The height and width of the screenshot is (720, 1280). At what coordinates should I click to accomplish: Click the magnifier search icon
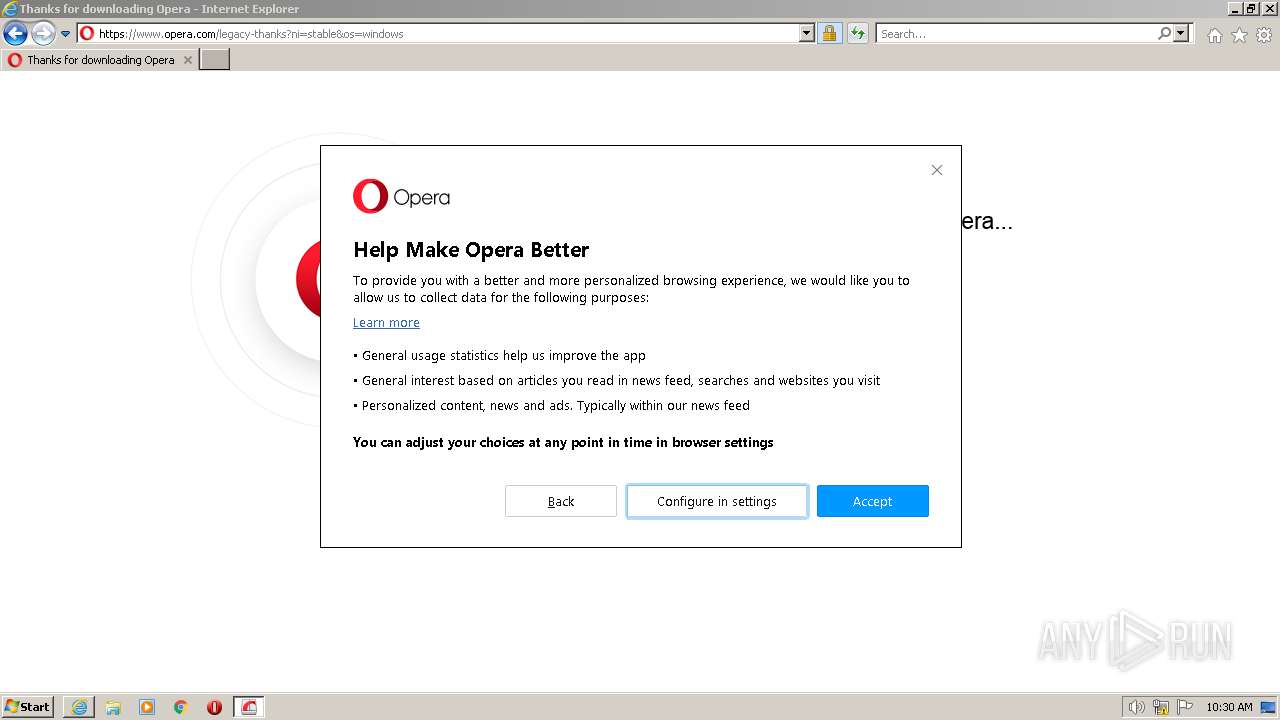pos(1164,34)
